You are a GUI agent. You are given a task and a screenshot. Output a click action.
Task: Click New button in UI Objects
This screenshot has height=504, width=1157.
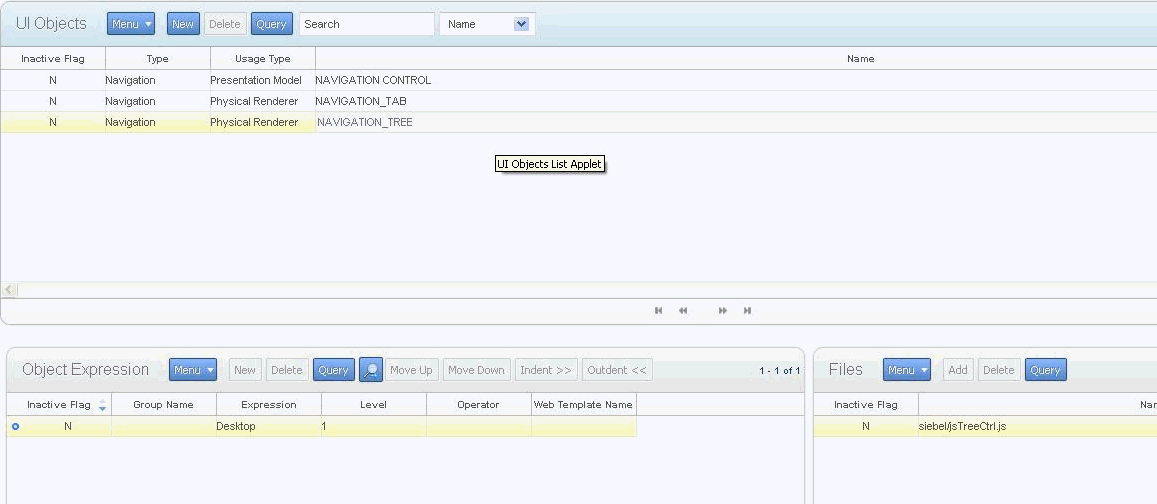183,24
